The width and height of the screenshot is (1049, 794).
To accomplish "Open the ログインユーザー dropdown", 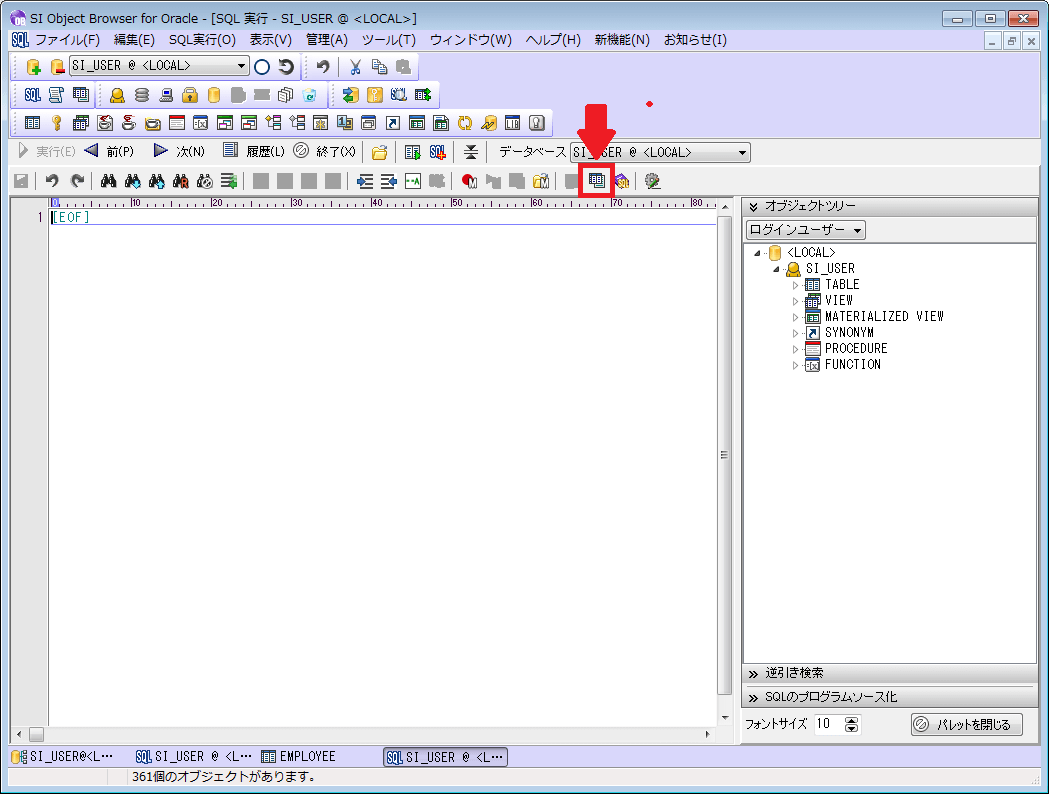I will tap(806, 230).
